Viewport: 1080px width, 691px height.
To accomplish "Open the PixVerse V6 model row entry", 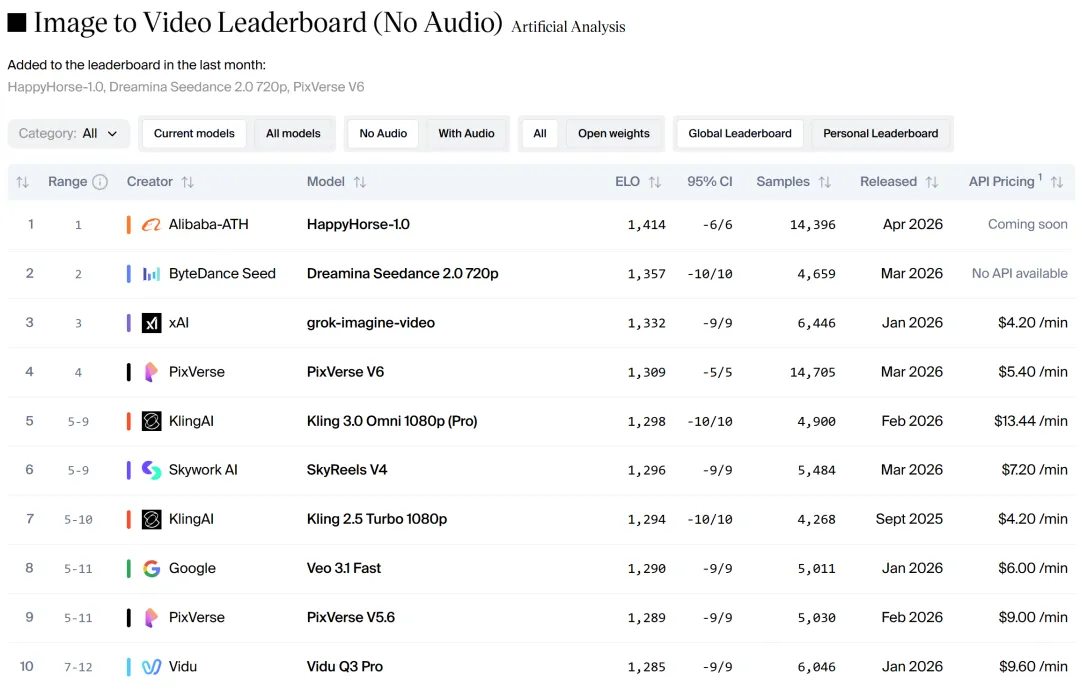I will click(345, 372).
